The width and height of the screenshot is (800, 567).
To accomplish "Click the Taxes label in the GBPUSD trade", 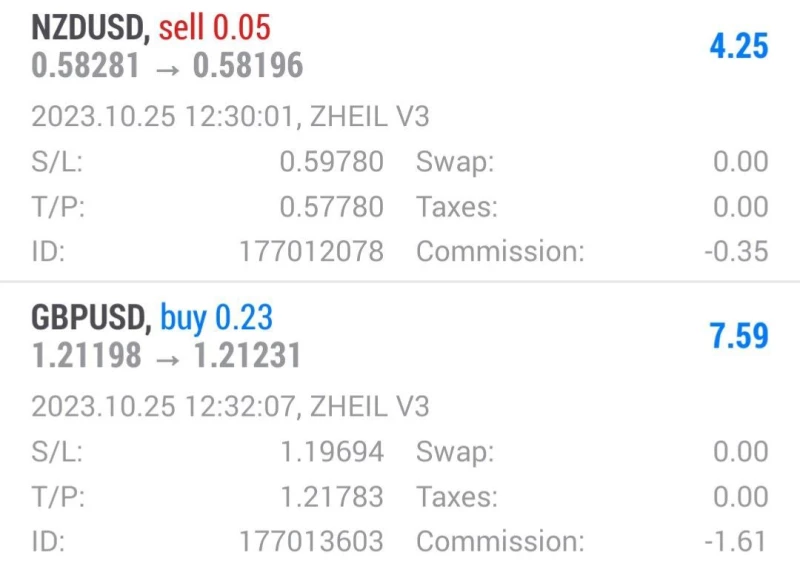I will (x=458, y=497).
